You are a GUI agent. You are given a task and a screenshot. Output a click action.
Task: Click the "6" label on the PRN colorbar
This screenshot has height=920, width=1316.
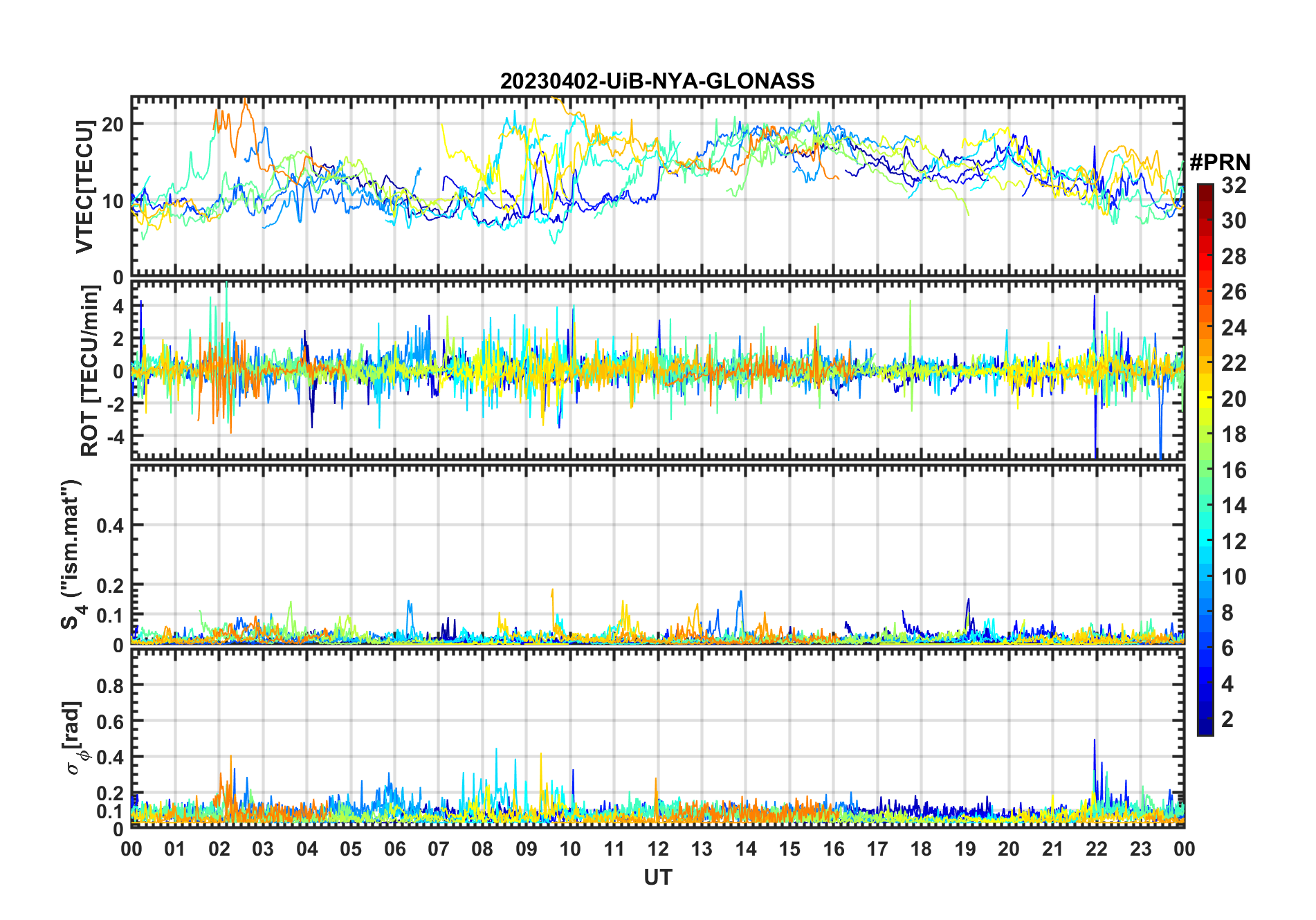tap(1228, 648)
